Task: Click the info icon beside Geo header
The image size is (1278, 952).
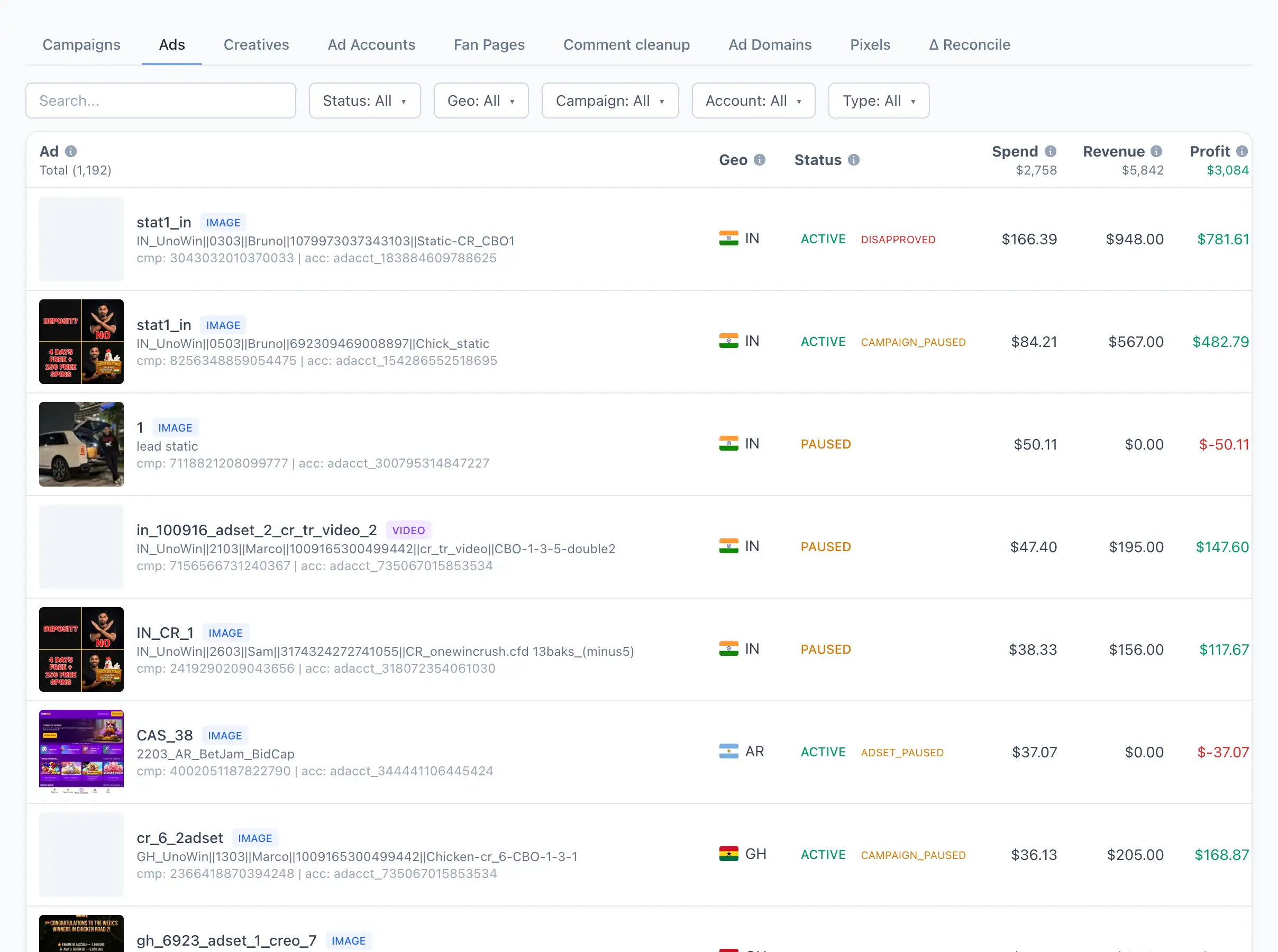Action: click(760, 160)
